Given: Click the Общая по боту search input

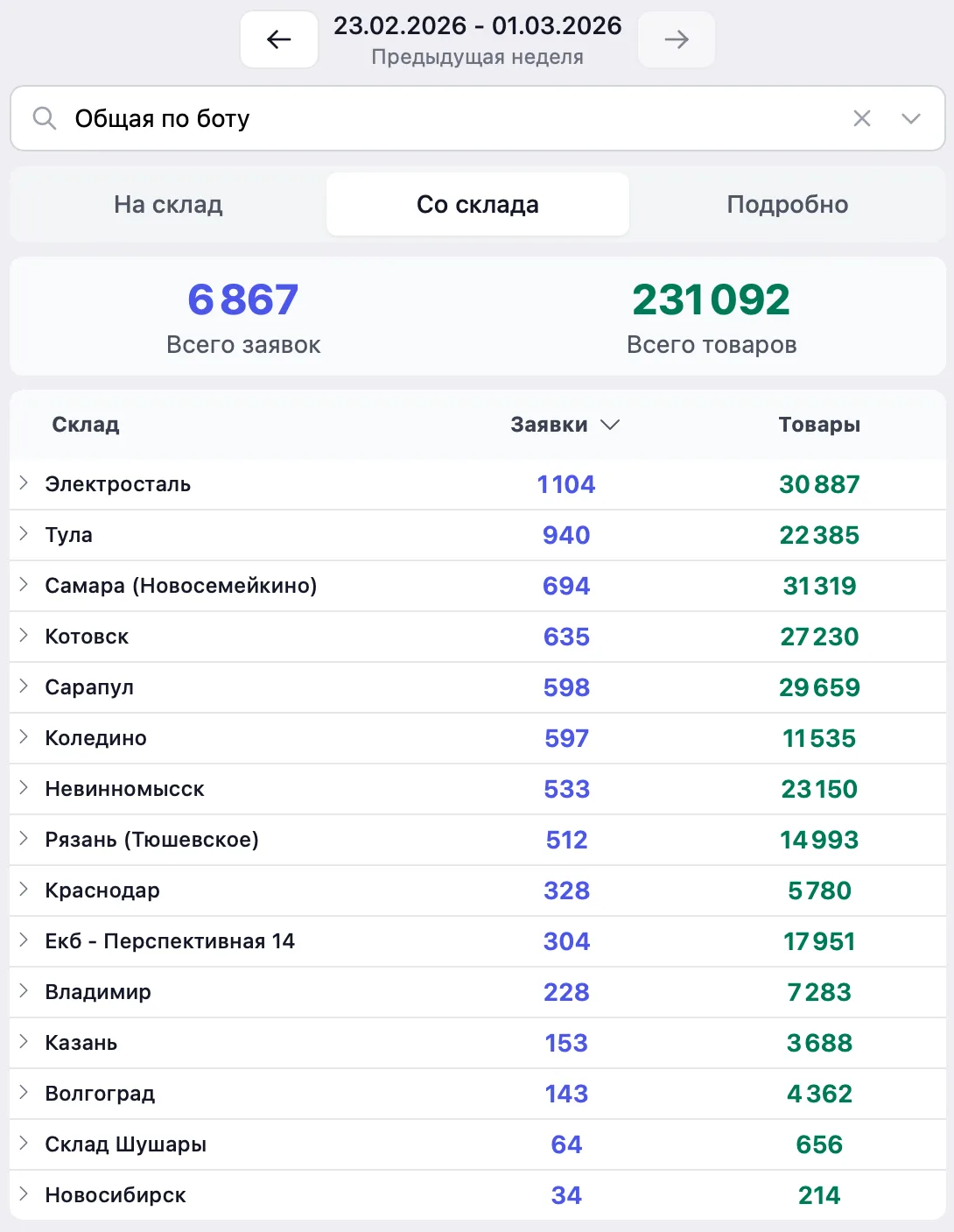Looking at the screenshot, I should 438,118.
